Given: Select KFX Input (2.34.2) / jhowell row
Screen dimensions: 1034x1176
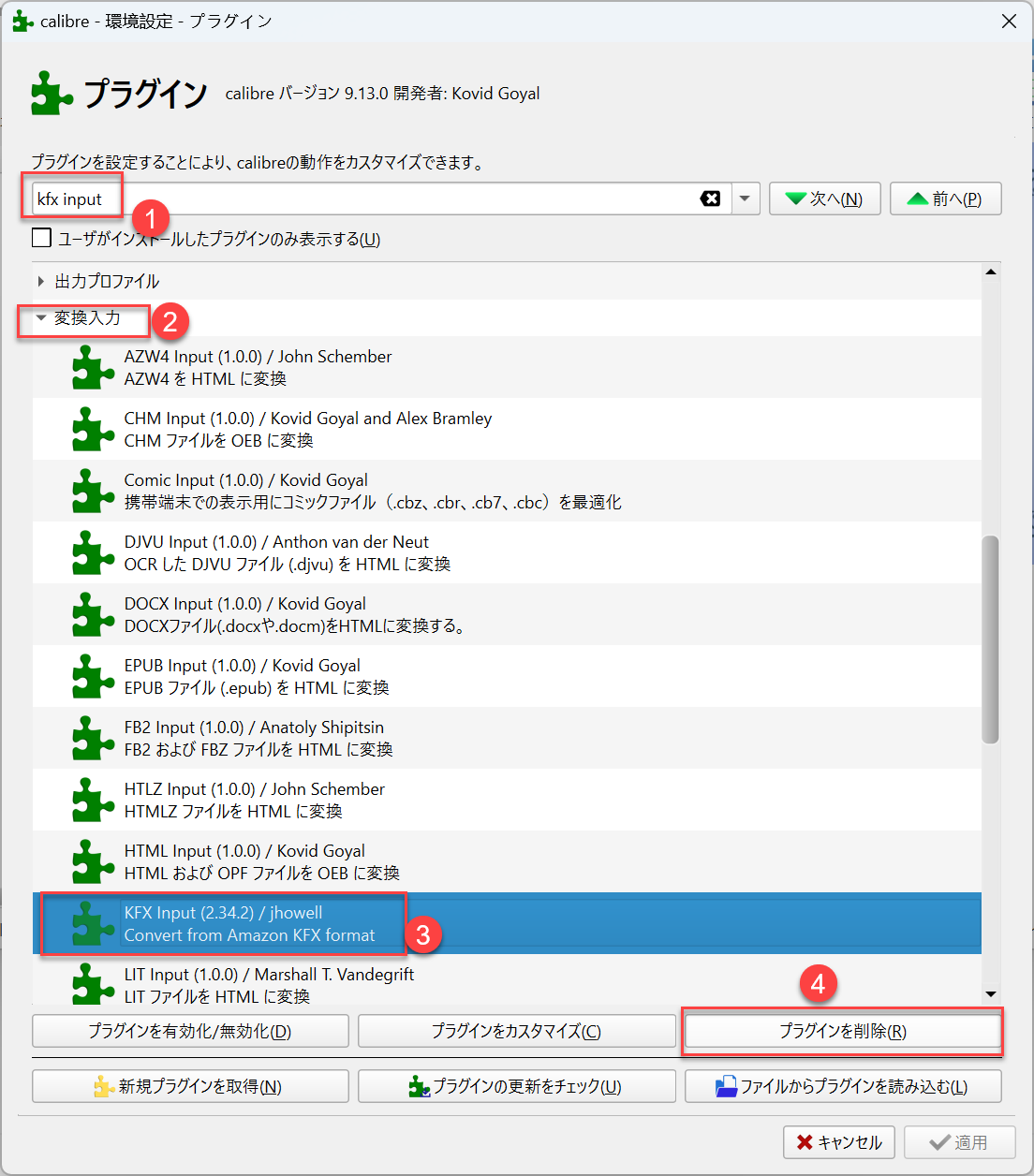Looking at the screenshot, I should tap(507, 923).
